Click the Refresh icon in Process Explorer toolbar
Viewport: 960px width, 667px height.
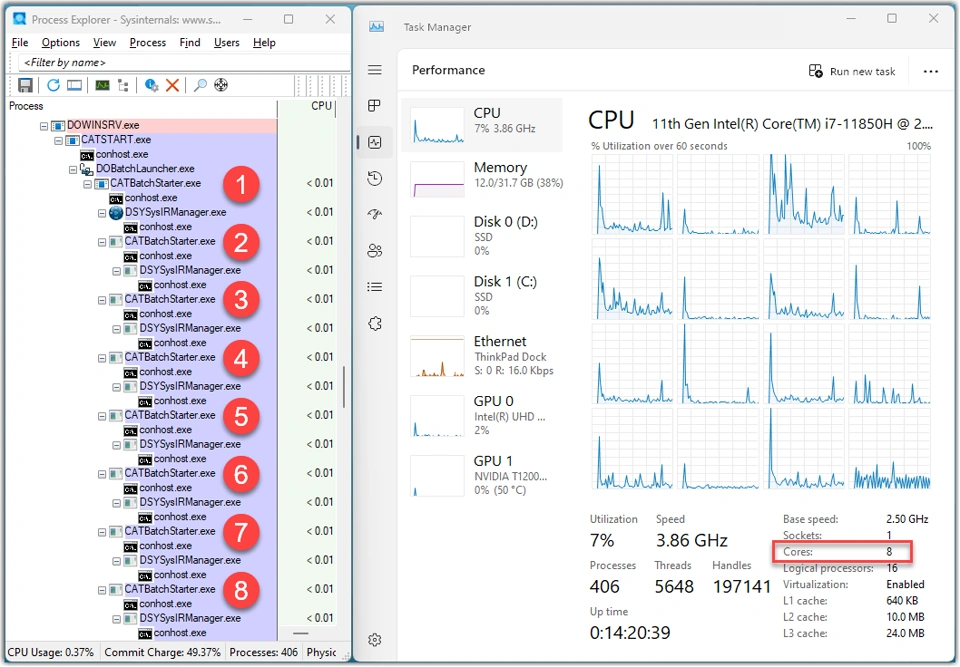point(53,85)
